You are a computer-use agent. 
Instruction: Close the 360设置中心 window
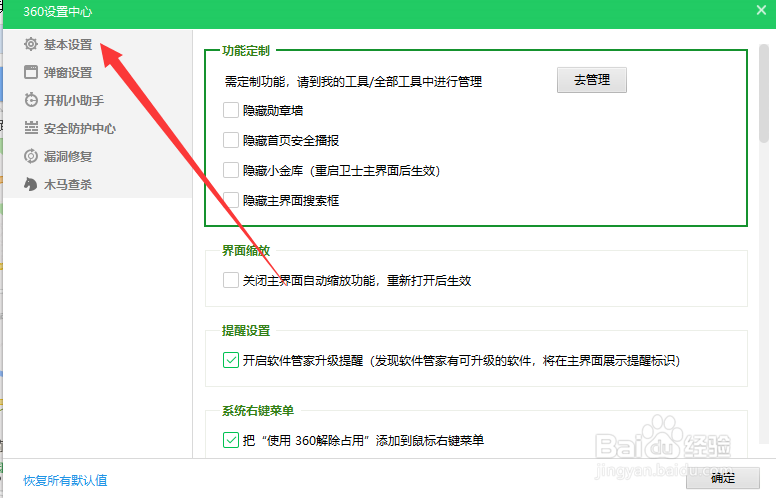[761, 10]
